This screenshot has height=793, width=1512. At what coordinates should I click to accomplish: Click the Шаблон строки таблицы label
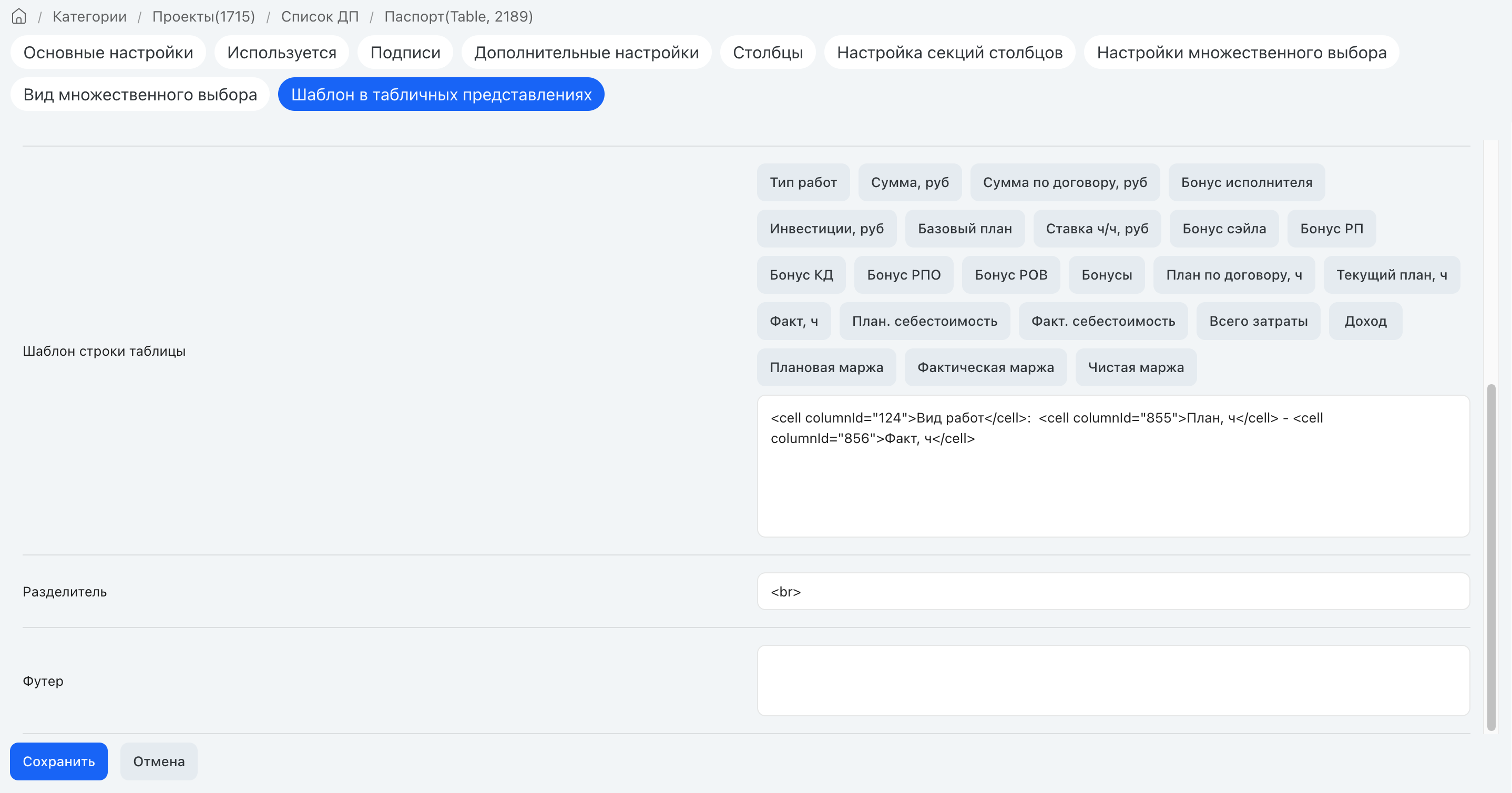point(104,352)
